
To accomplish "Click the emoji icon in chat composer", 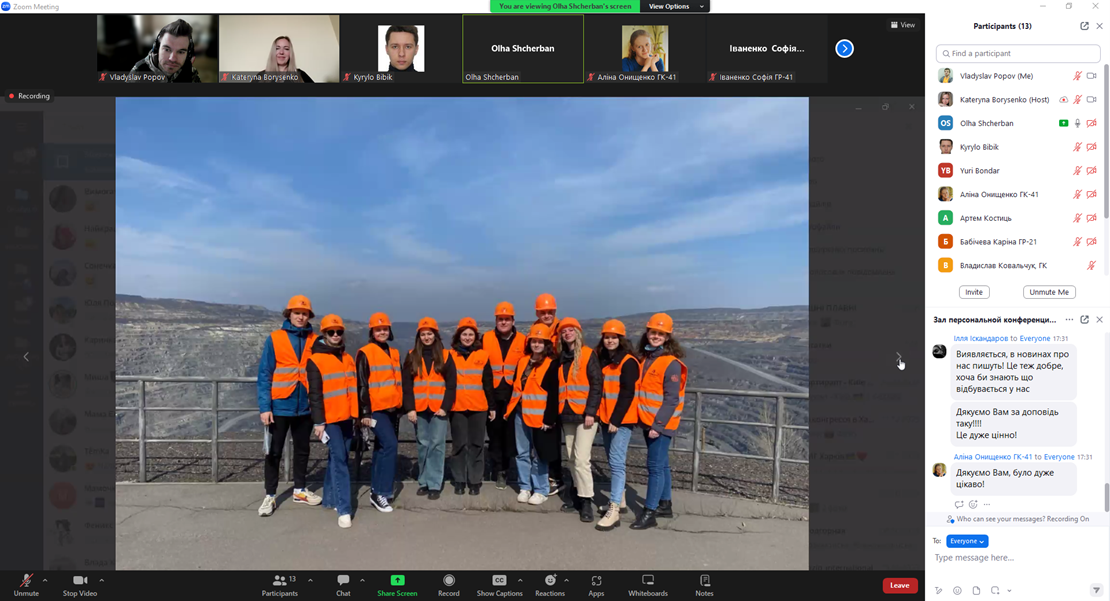I will pos(957,591).
